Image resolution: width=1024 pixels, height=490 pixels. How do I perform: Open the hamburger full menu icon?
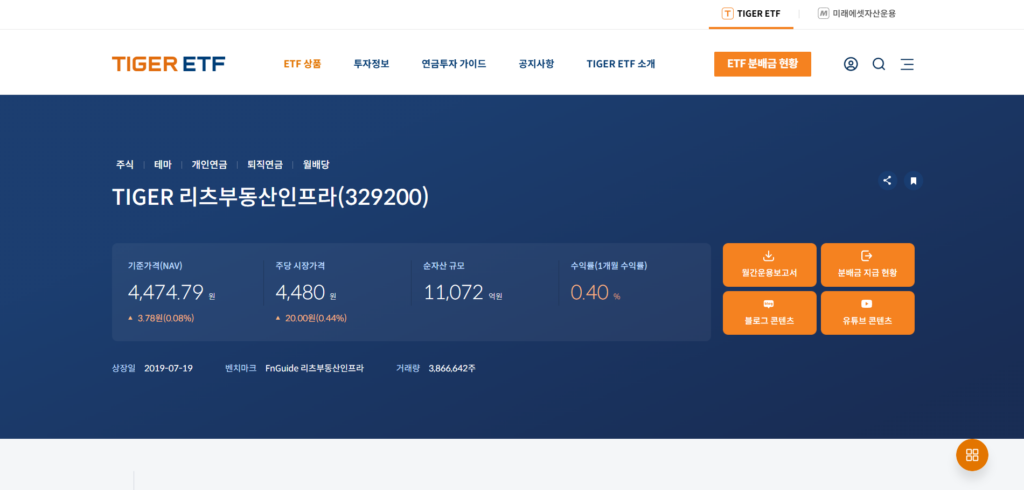click(907, 64)
